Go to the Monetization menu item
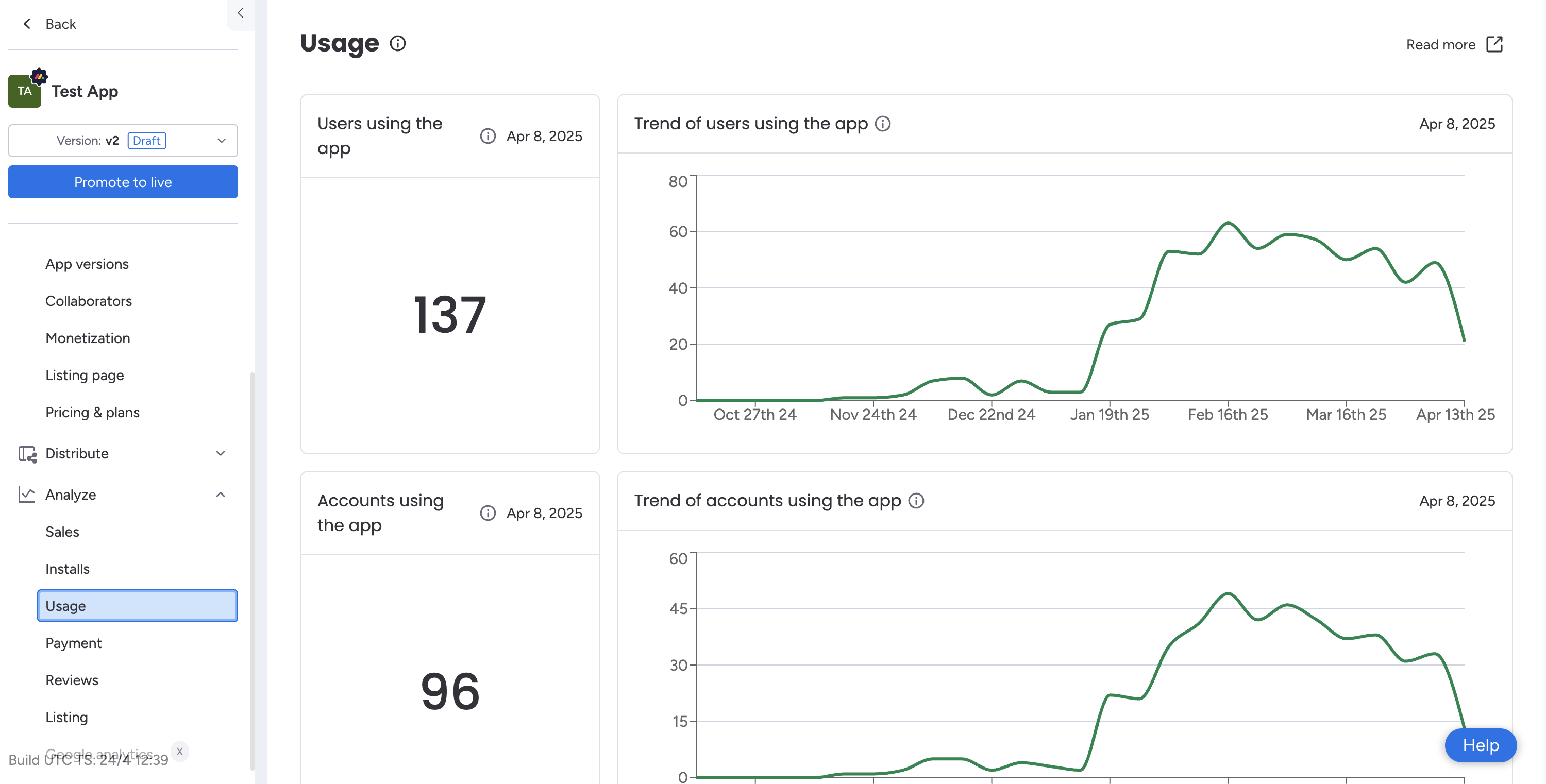The width and height of the screenshot is (1546, 784). (x=88, y=338)
